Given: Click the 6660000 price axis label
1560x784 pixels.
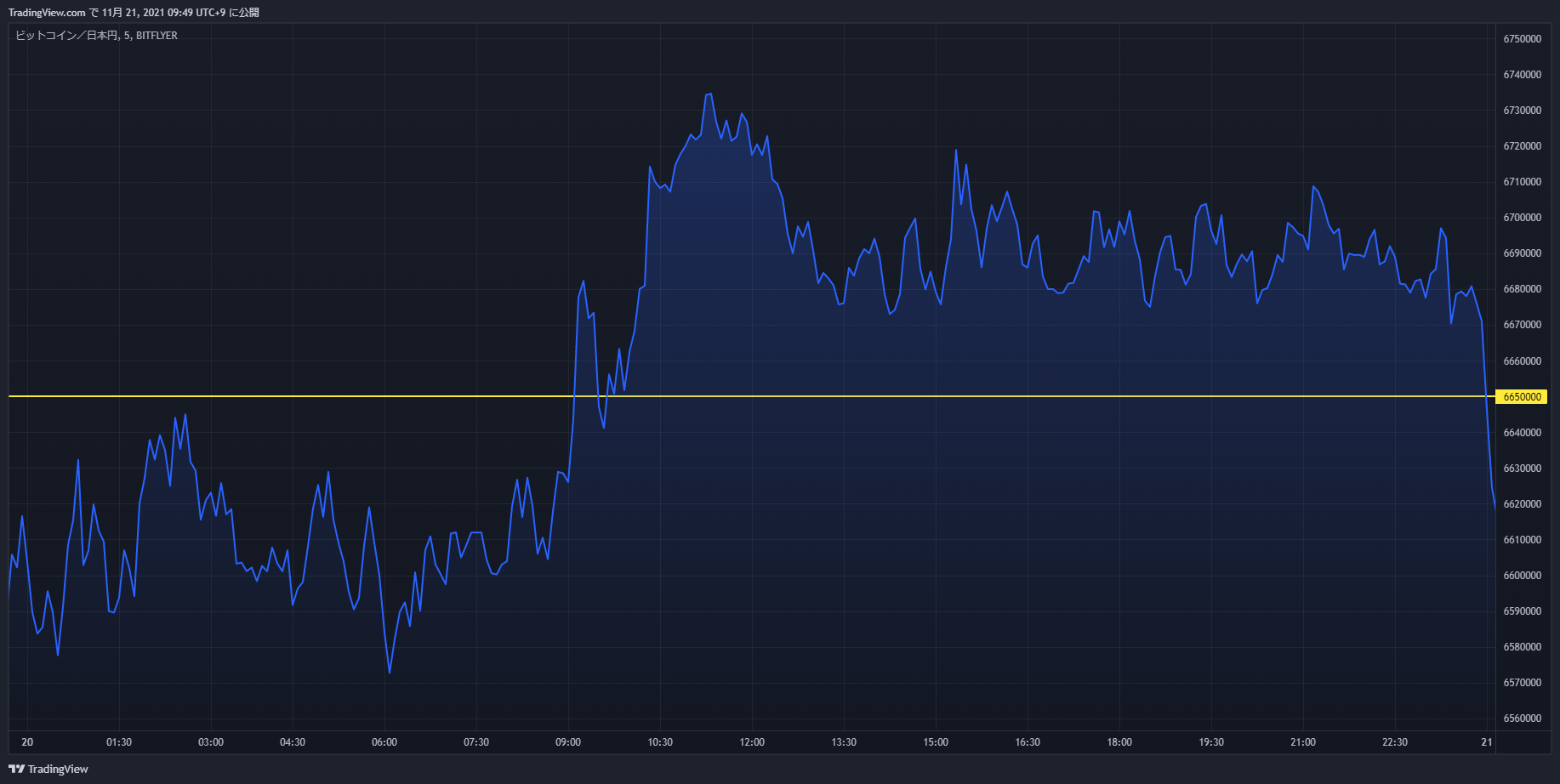Looking at the screenshot, I should click(x=1523, y=361).
